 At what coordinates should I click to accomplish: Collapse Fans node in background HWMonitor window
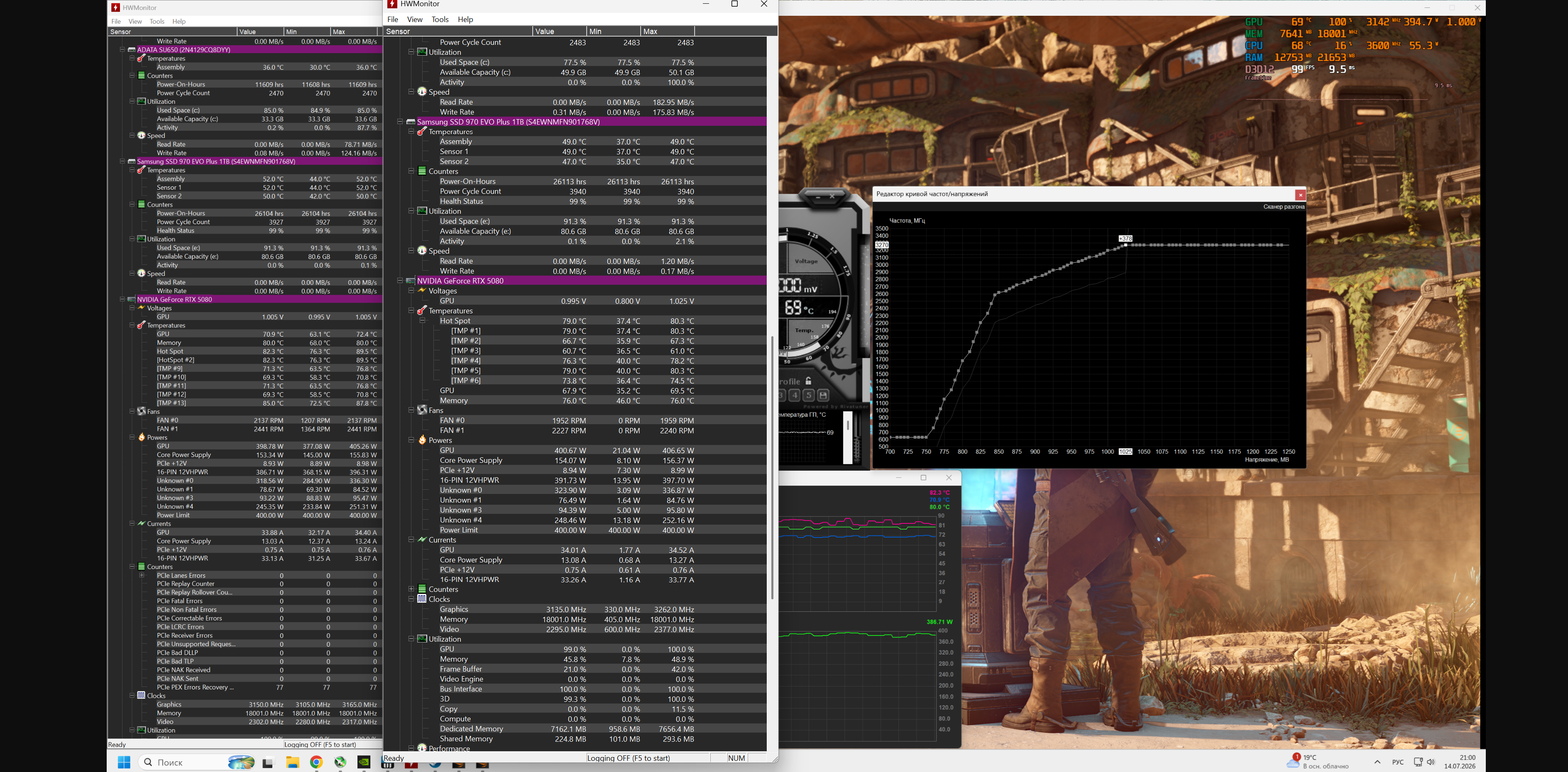point(132,411)
